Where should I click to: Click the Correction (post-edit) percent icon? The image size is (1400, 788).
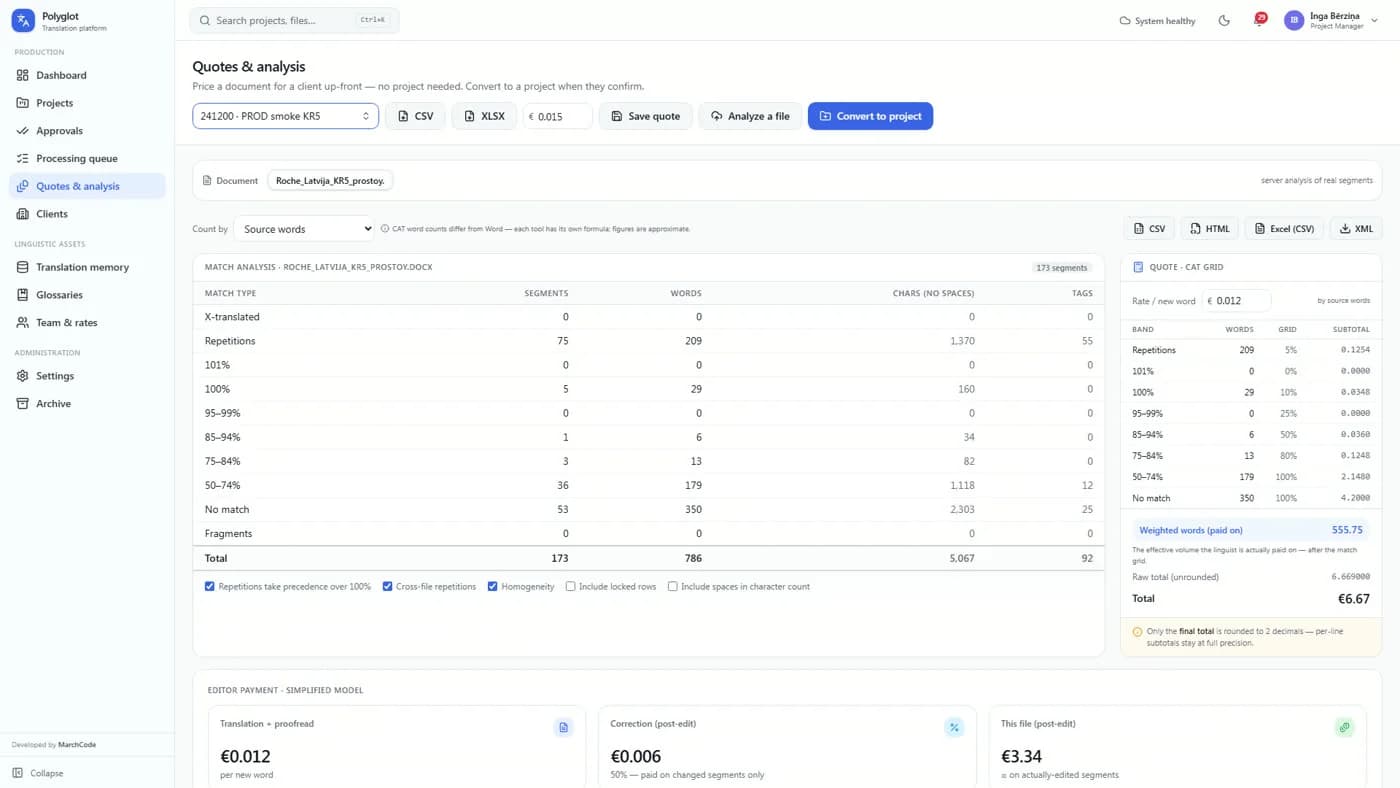tap(954, 727)
